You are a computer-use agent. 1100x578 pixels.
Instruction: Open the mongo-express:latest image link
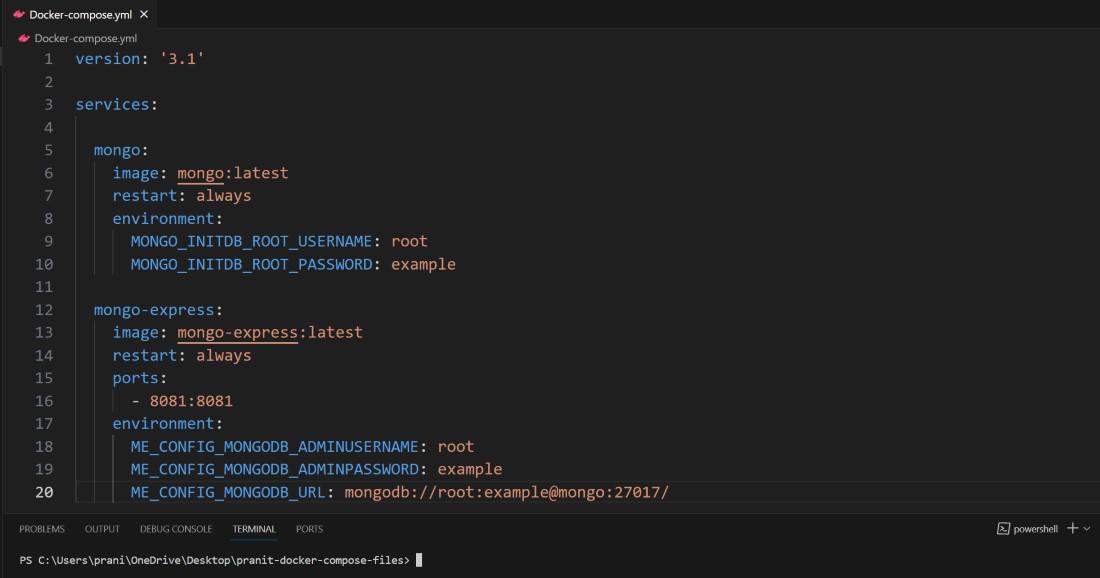[x=269, y=332]
